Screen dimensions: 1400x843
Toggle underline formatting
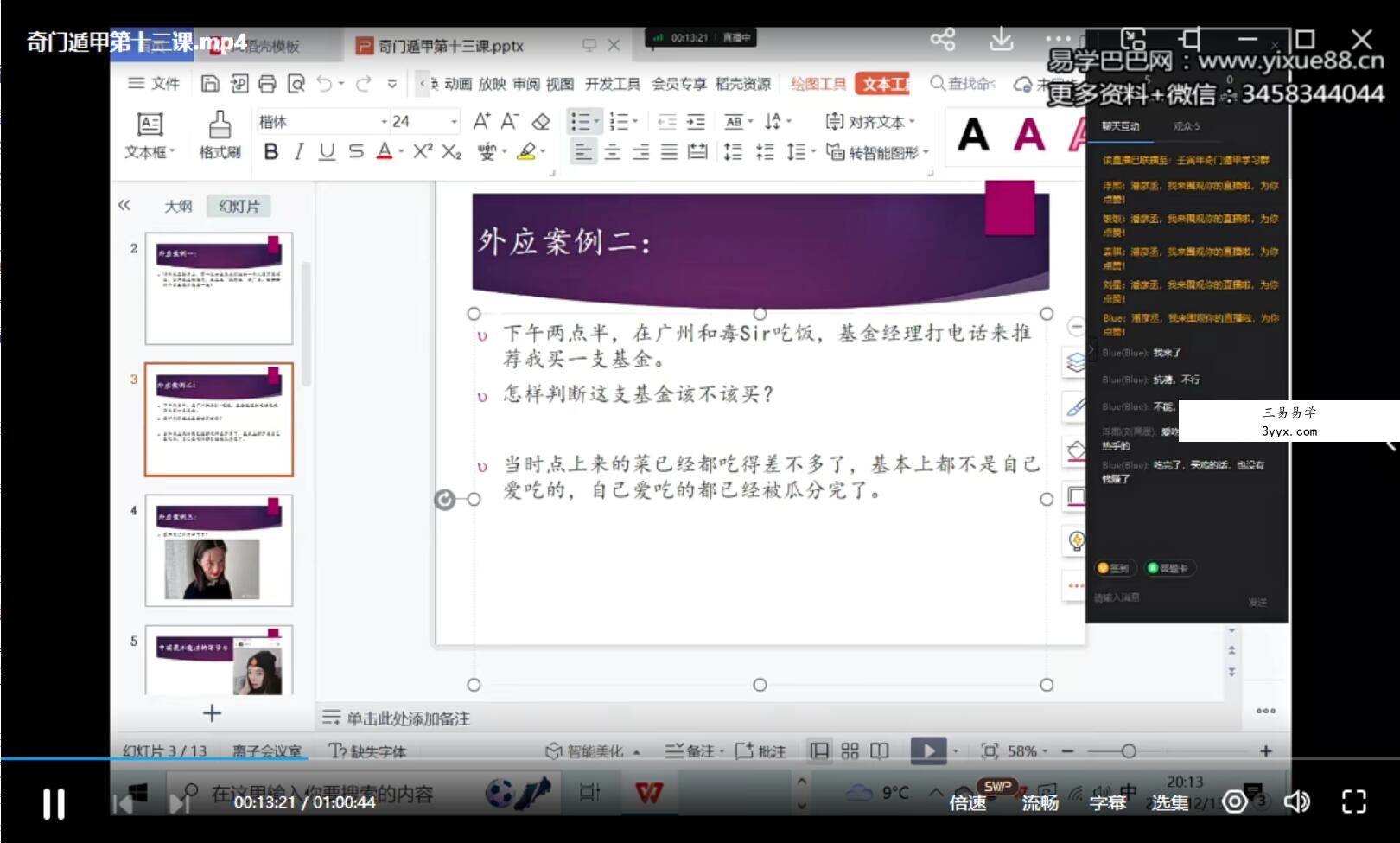tap(327, 152)
